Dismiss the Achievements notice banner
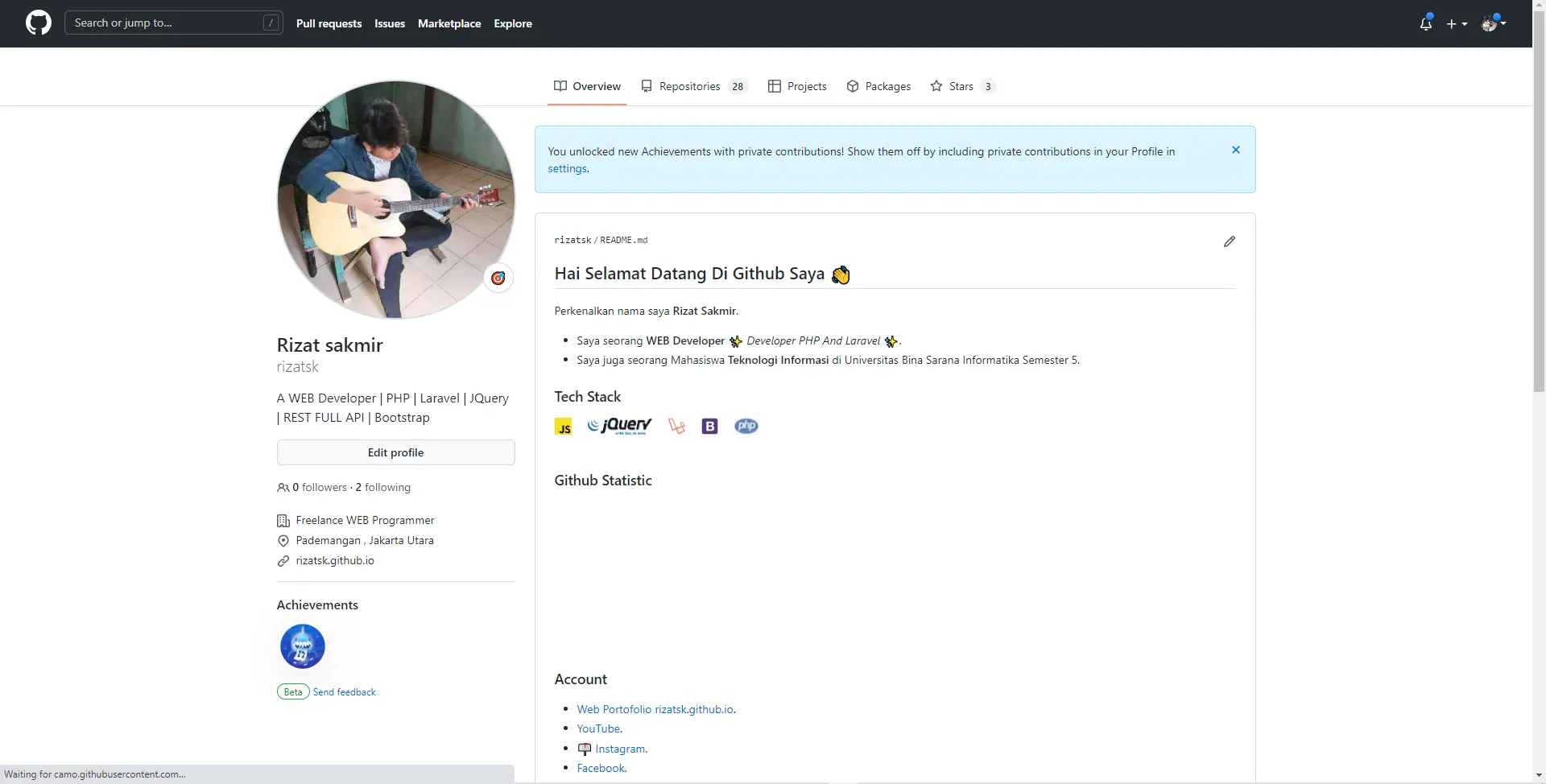1546x784 pixels. (1235, 151)
